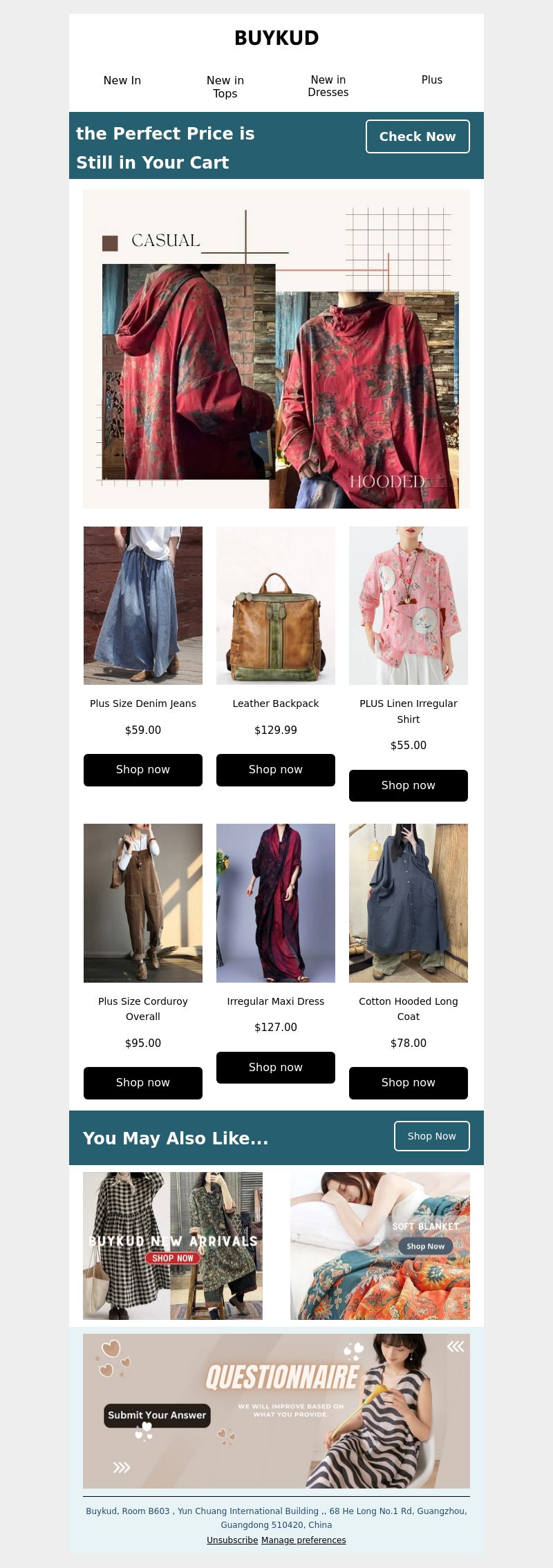The height and width of the screenshot is (1568, 553).
Task: Open the Leather Backpack product image
Action: pyautogui.click(x=276, y=605)
